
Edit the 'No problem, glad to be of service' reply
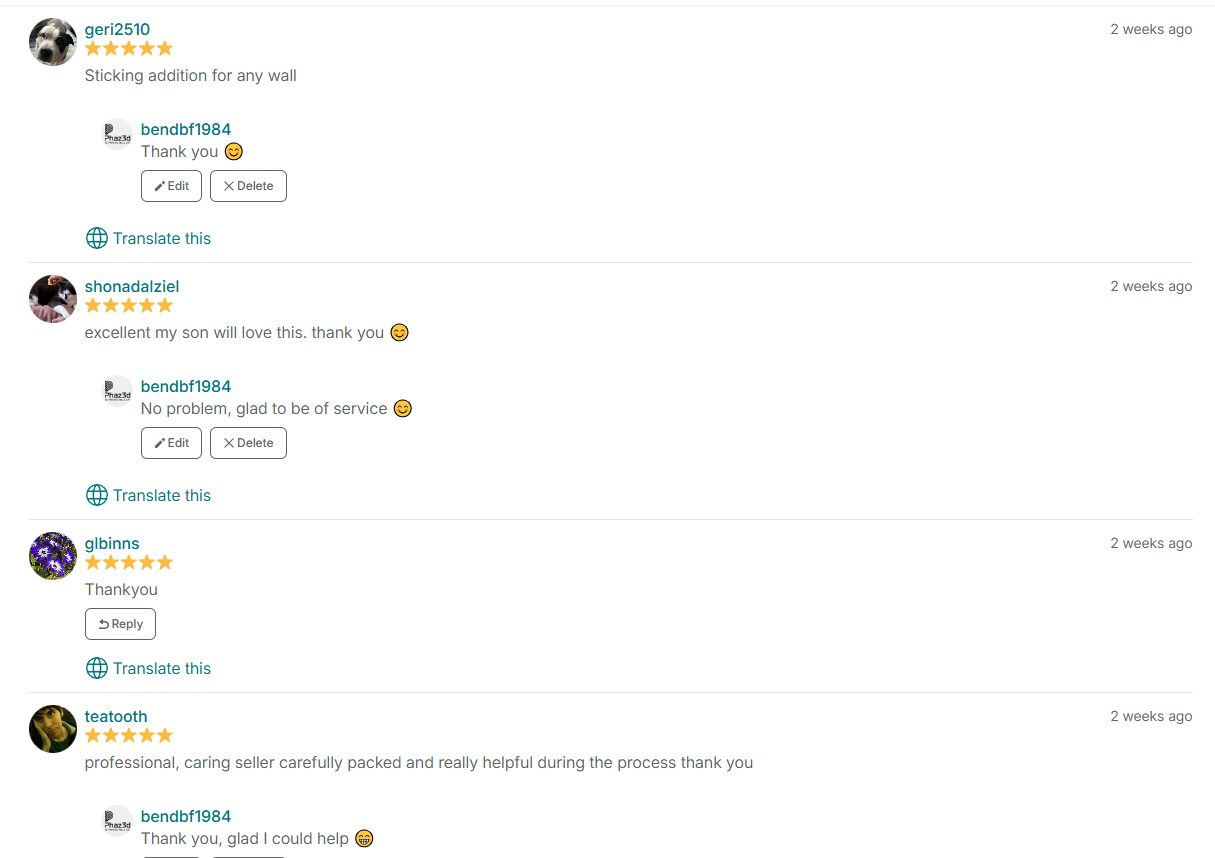tap(171, 443)
